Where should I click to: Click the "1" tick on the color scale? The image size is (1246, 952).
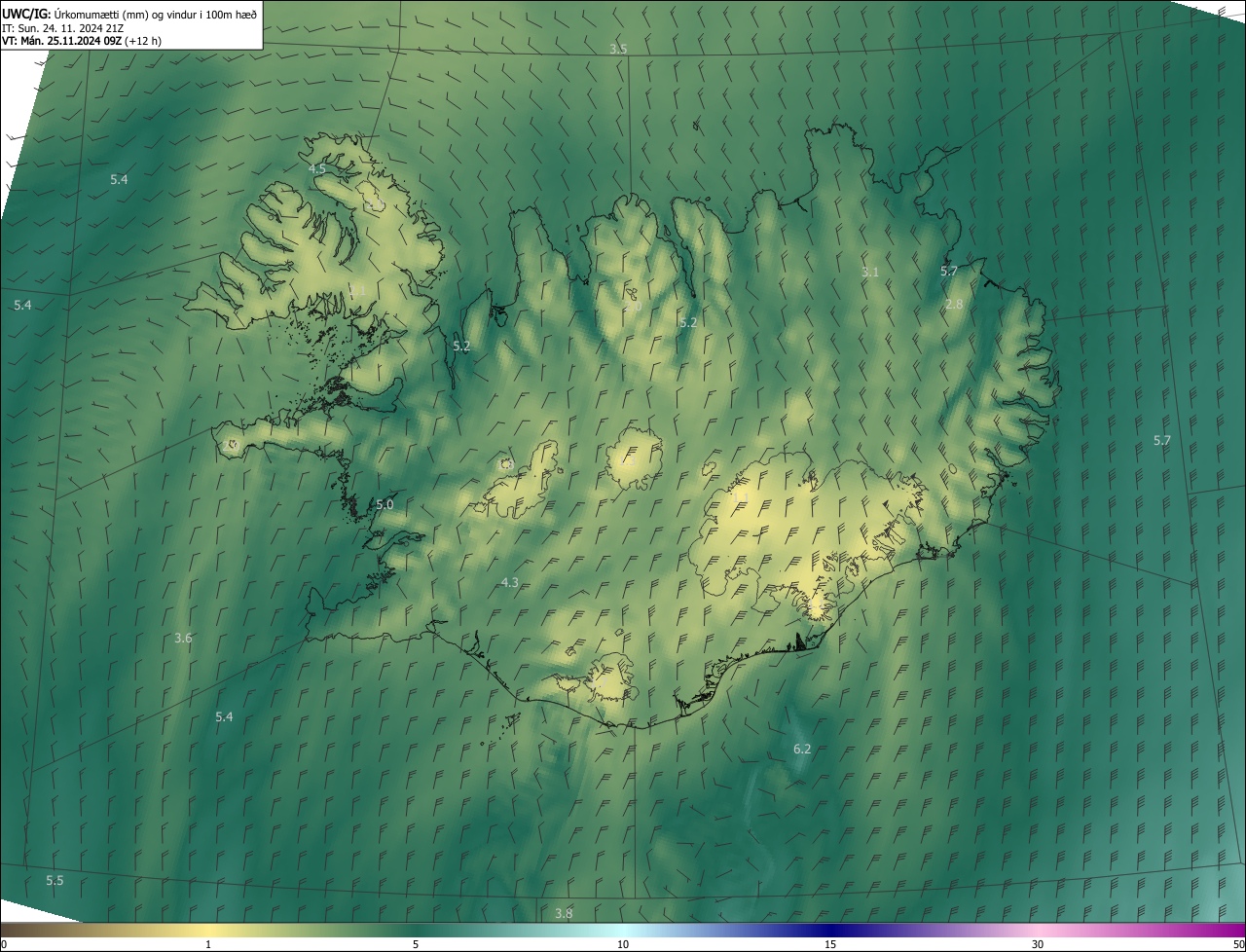tap(208, 944)
